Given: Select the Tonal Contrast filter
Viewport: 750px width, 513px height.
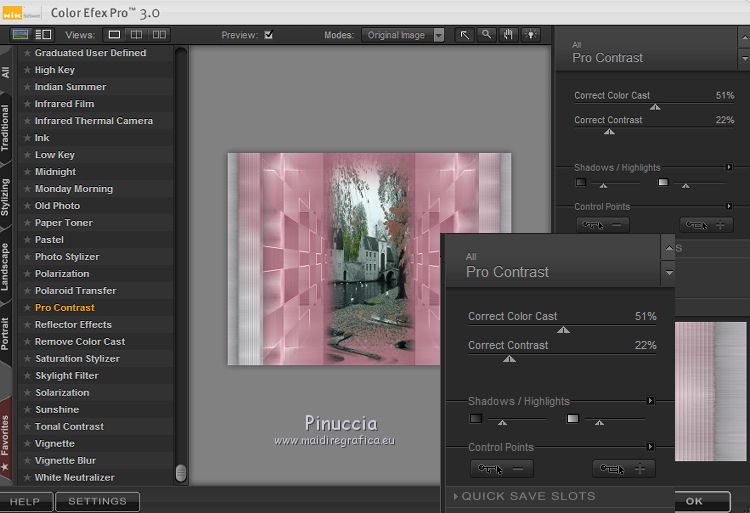Looking at the screenshot, I should click(69, 427).
